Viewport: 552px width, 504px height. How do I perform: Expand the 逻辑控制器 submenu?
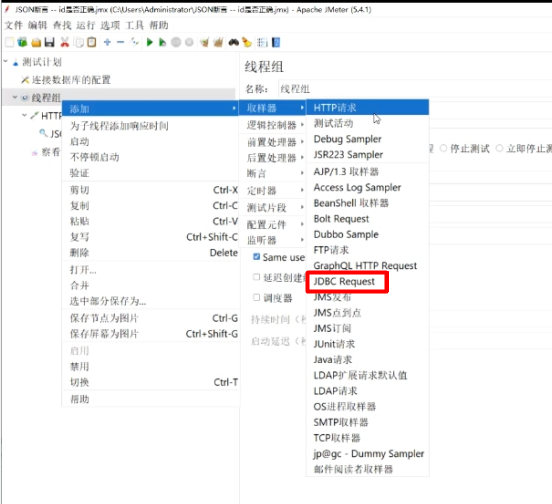[272, 125]
